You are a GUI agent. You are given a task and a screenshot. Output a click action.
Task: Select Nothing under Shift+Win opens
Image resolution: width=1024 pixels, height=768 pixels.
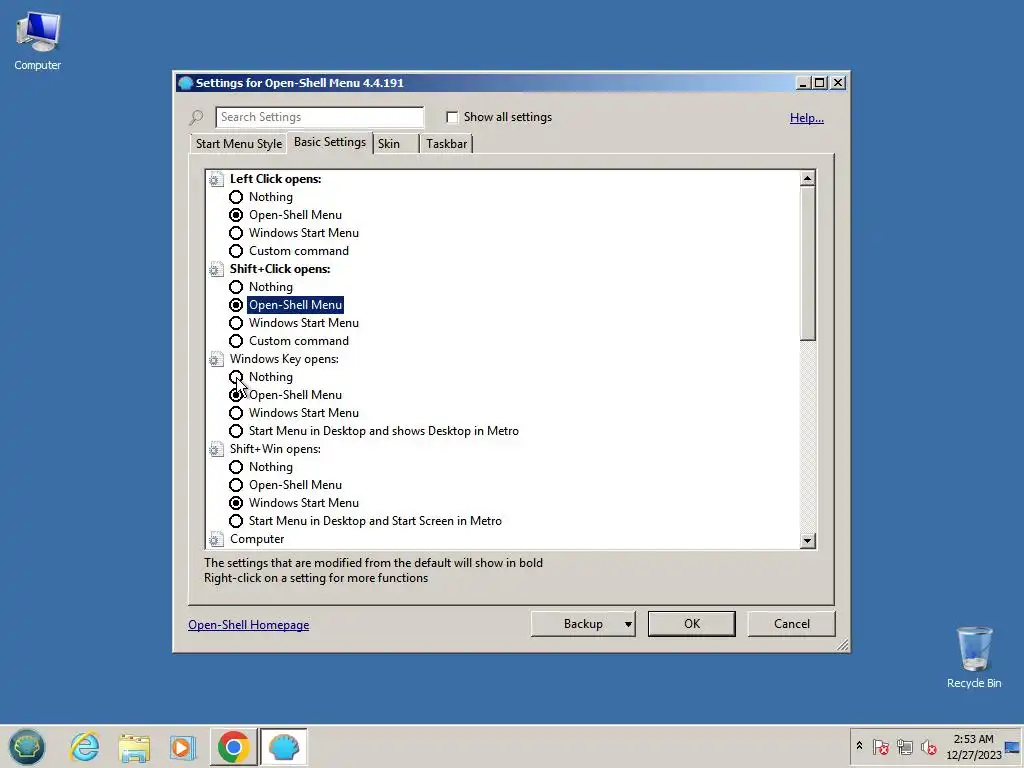pyautogui.click(x=236, y=468)
